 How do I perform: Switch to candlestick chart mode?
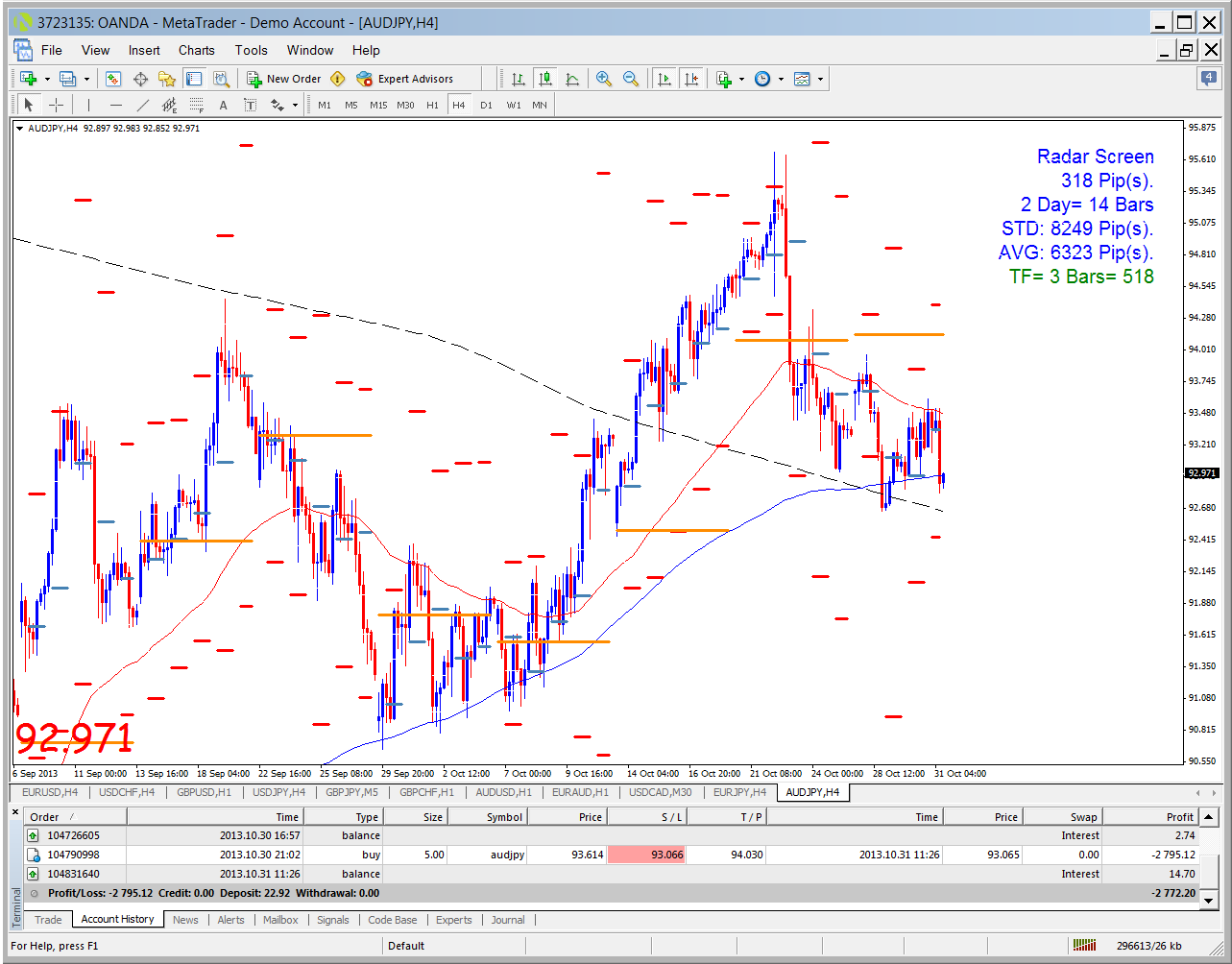(x=545, y=79)
